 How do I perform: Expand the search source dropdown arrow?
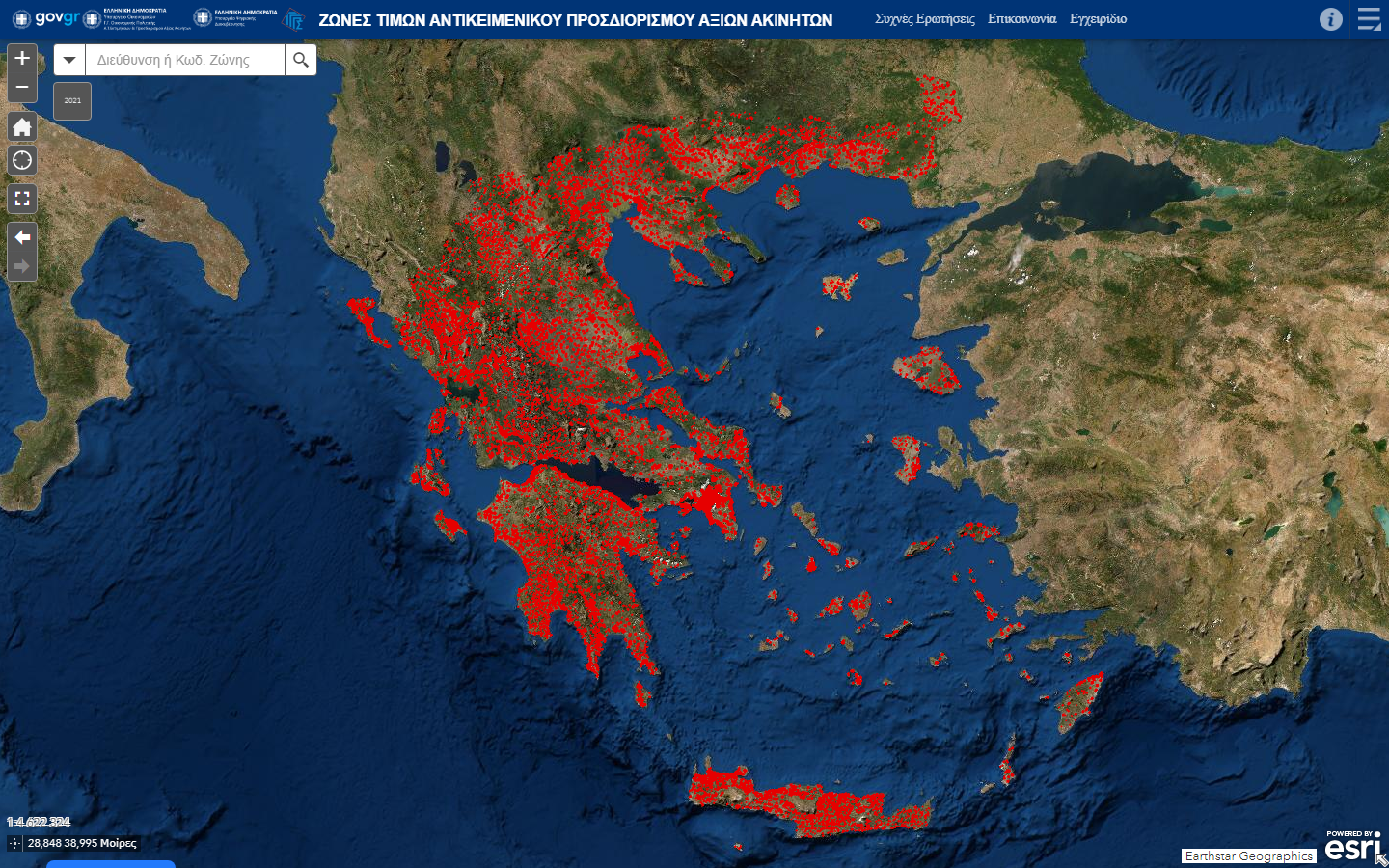tap(69, 60)
